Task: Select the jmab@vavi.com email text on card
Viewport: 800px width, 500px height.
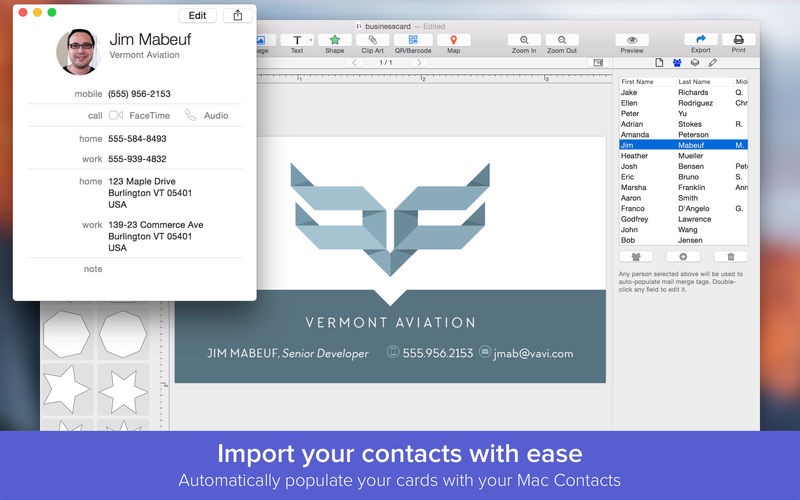Action: (x=533, y=354)
